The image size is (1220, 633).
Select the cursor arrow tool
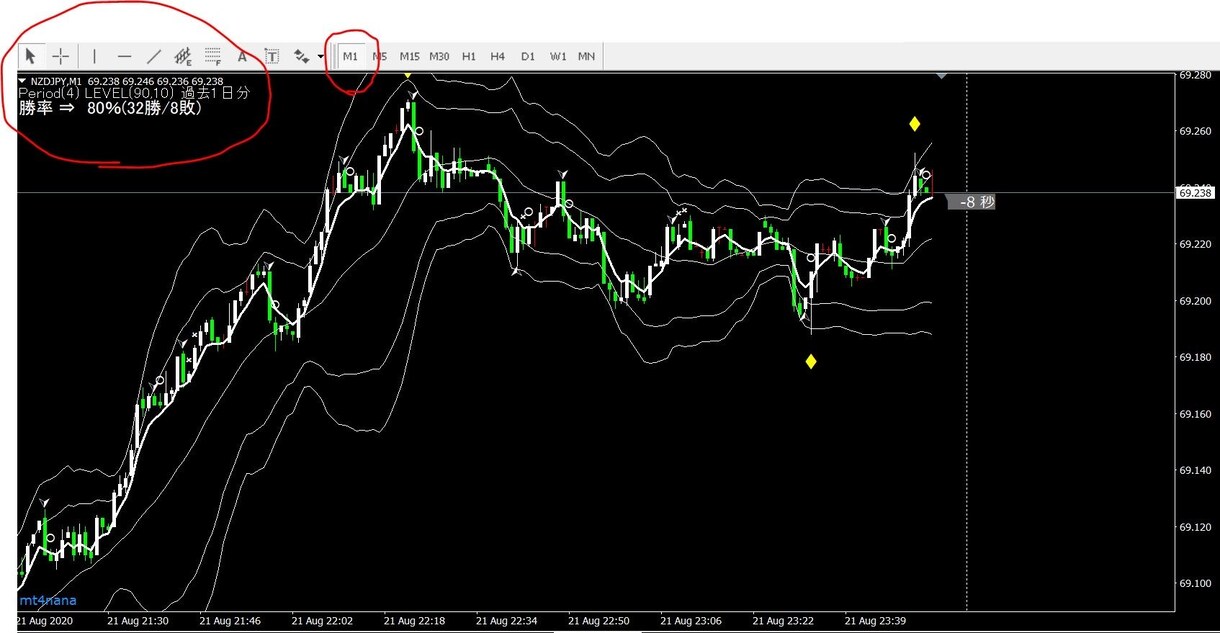point(31,56)
